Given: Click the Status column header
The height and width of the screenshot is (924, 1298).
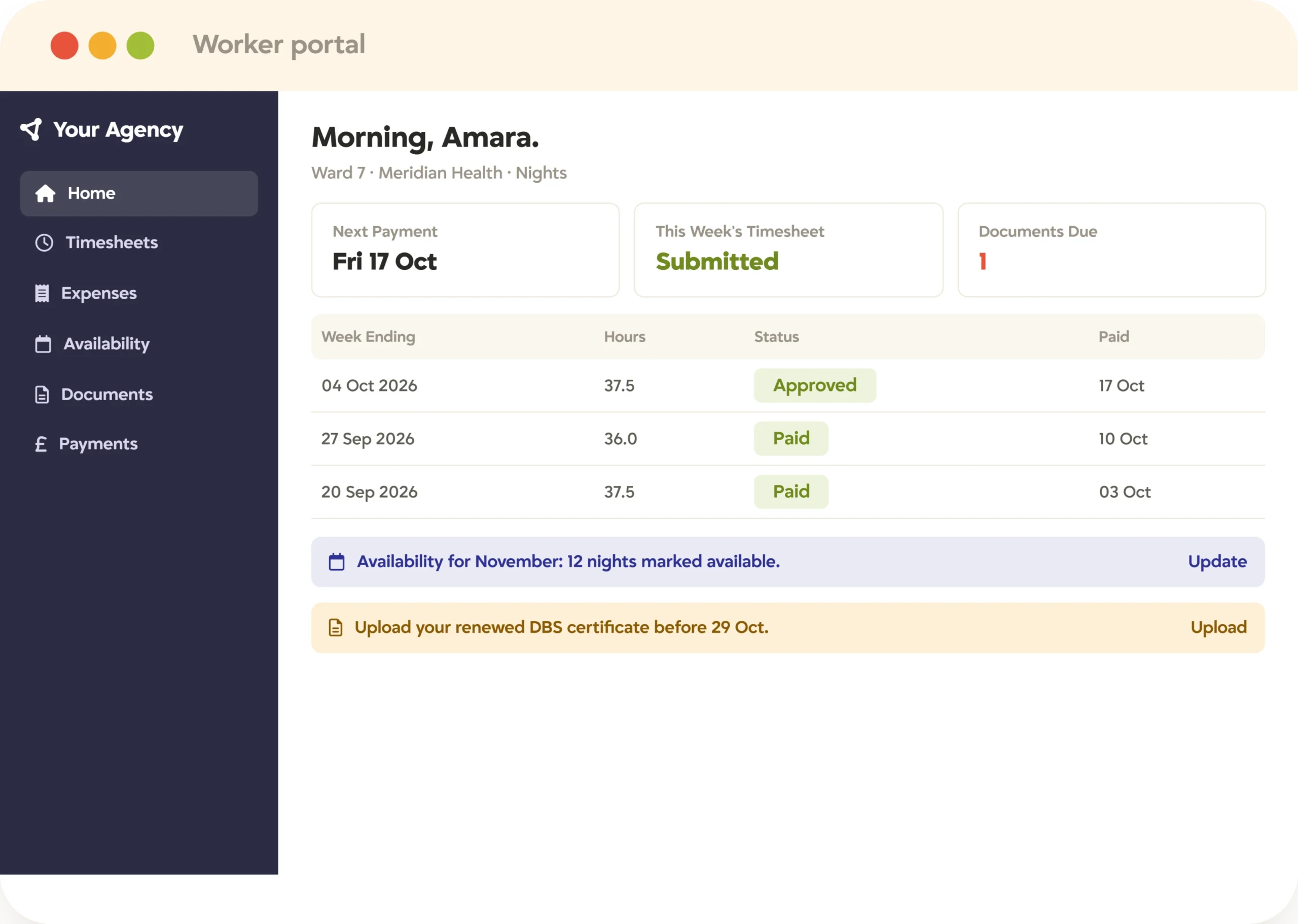Looking at the screenshot, I should pyautogui.click(x=776, y=337).
